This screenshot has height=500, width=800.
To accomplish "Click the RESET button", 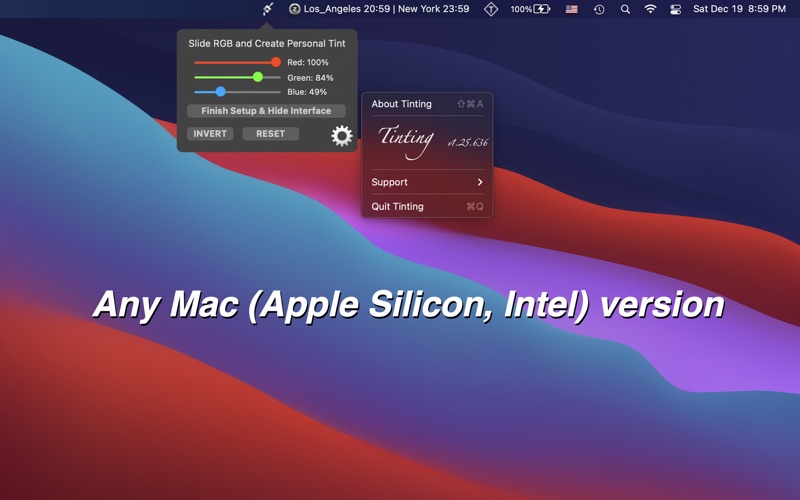I will click(270, 134).
